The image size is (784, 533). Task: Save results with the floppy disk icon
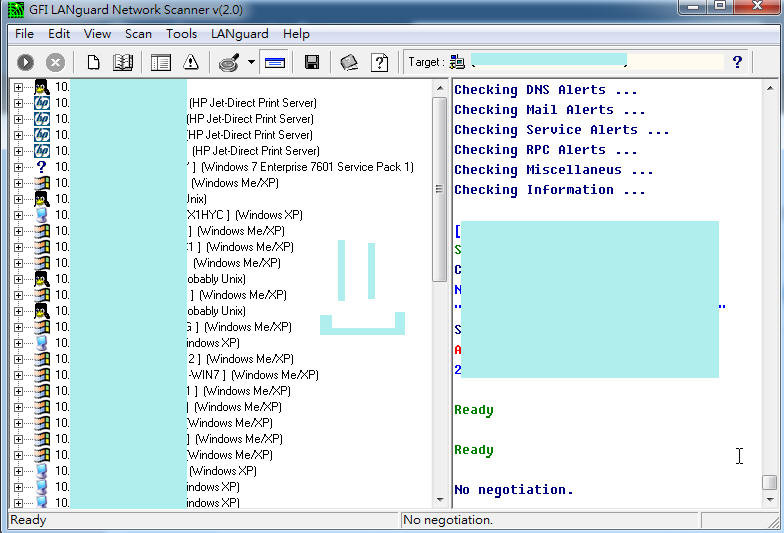[312, 62]
